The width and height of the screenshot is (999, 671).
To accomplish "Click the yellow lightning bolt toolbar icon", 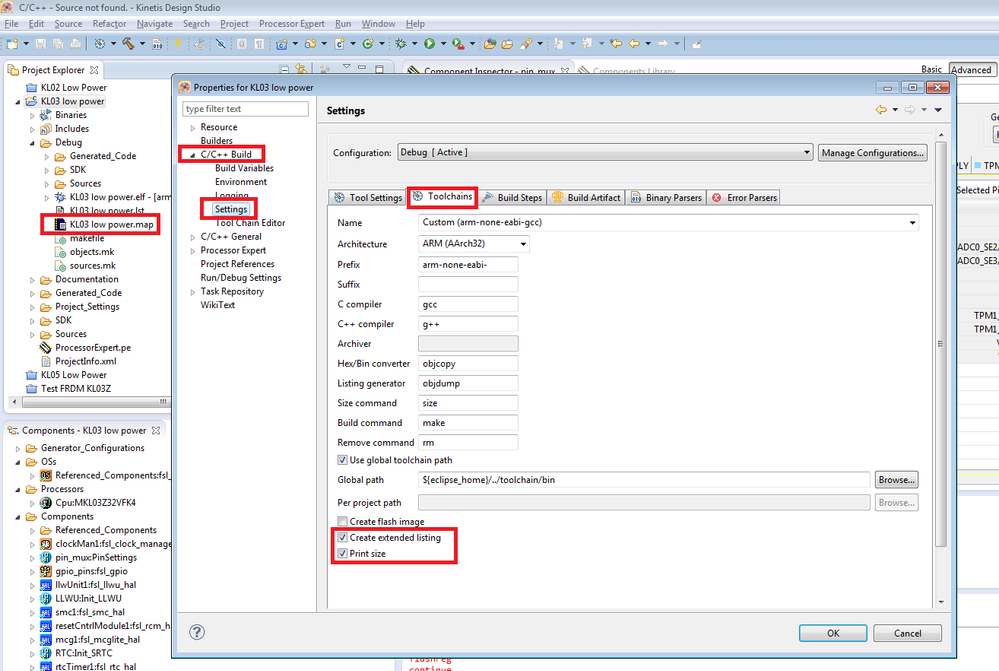I will tap(178, 44).
